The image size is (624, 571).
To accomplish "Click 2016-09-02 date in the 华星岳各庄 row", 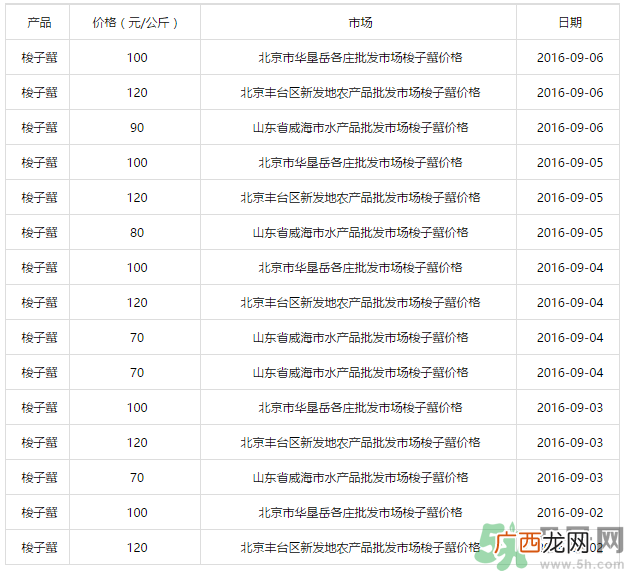I will click(x=570, y=513).
